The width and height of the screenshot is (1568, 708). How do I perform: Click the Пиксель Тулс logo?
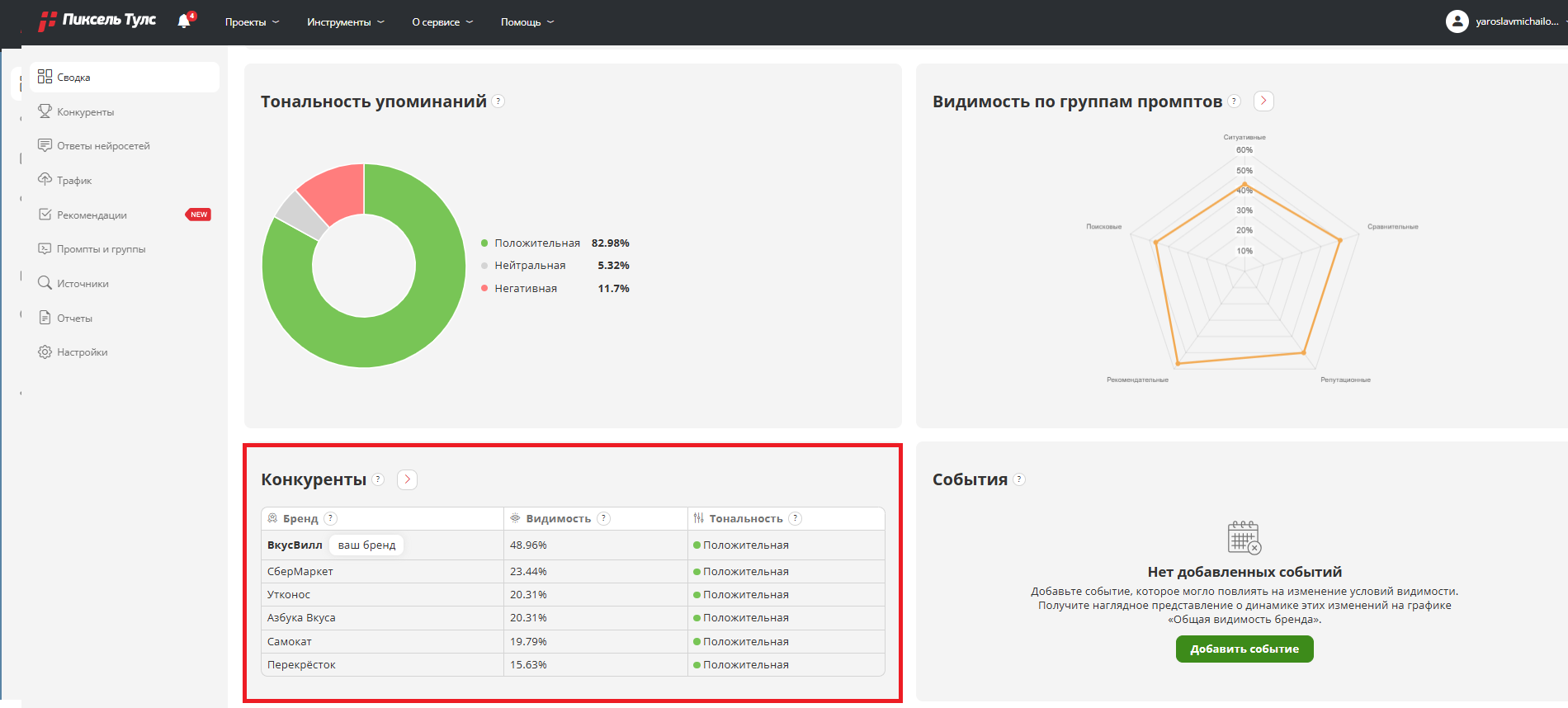tap(97, 21)
